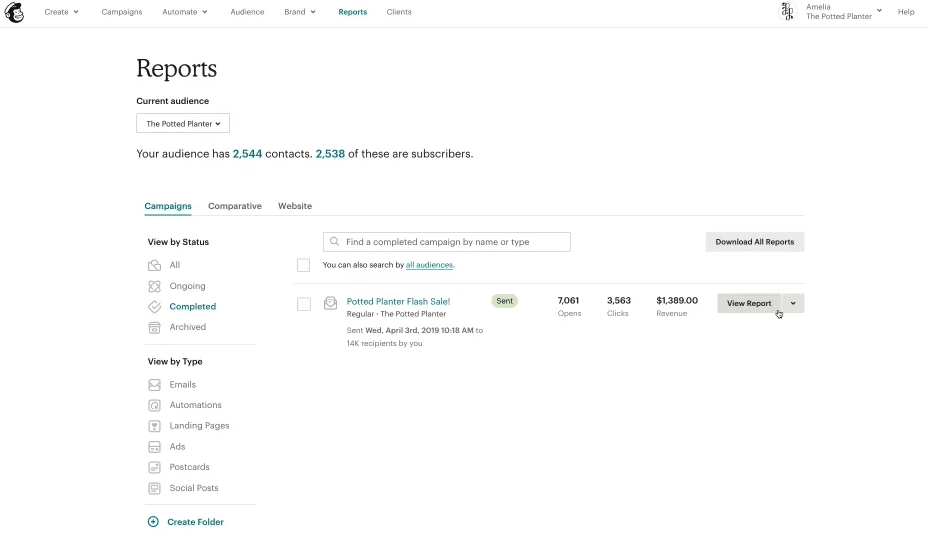The image size is (928, 534).
Task: Open the Create menu dropdown
Action: click(x=61, y=12)
